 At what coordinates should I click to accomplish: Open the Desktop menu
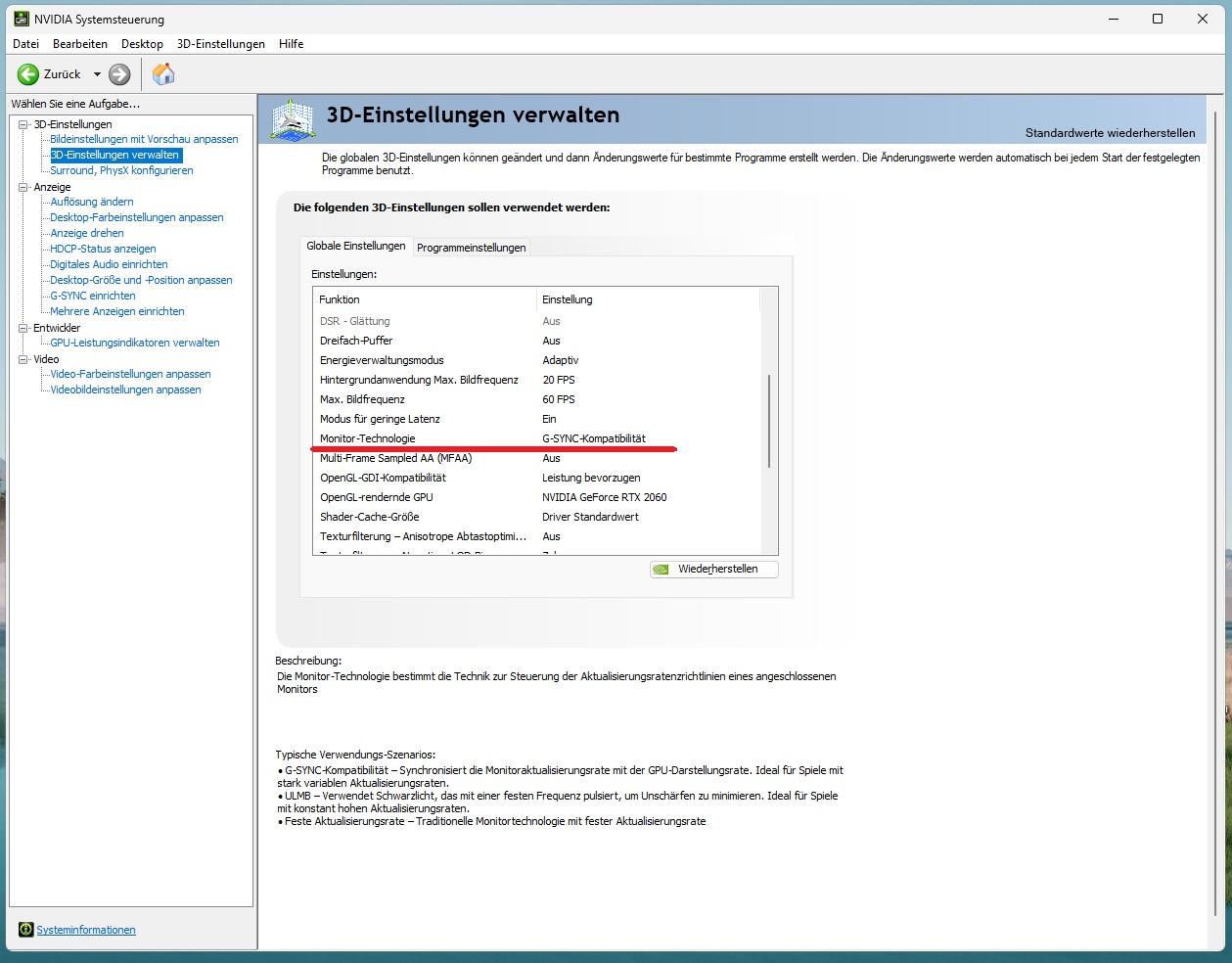(142, 44)
